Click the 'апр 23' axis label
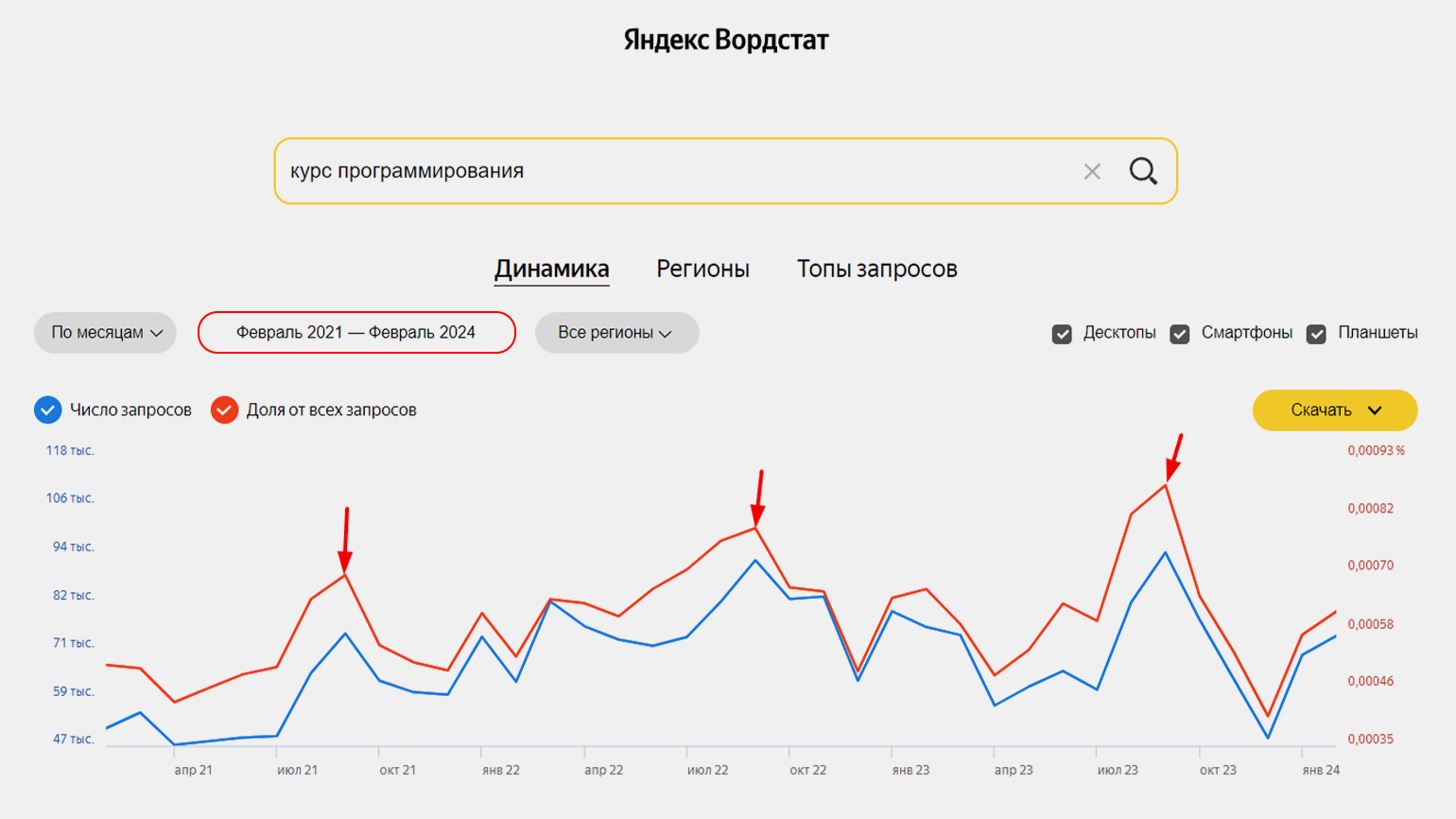1456x819 pixels. tap(1014, 770)
